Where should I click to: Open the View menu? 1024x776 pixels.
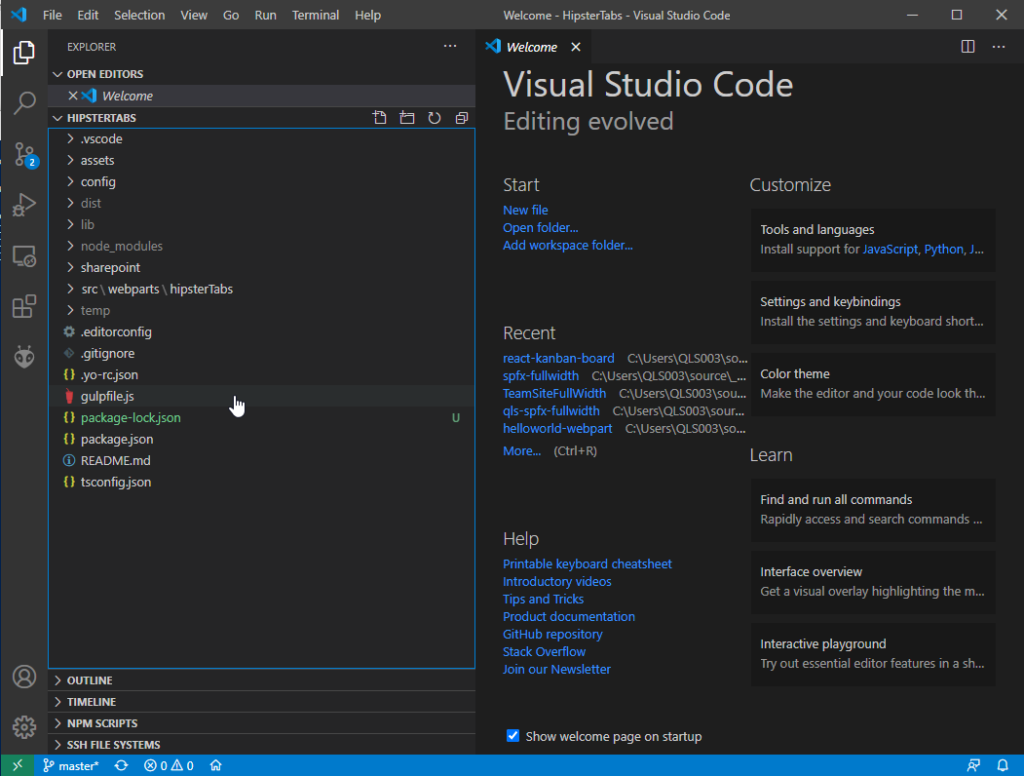(x=193, y=15)
